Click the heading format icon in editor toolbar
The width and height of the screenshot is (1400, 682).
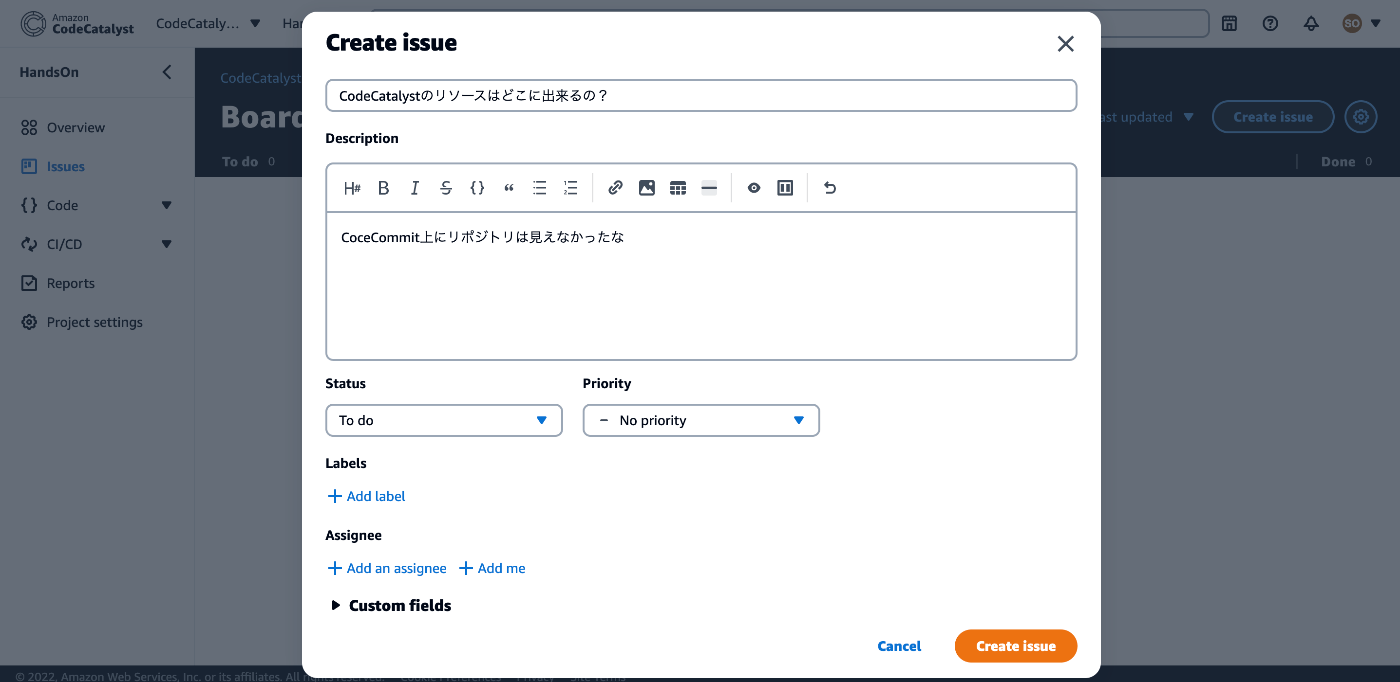(352, 188)
